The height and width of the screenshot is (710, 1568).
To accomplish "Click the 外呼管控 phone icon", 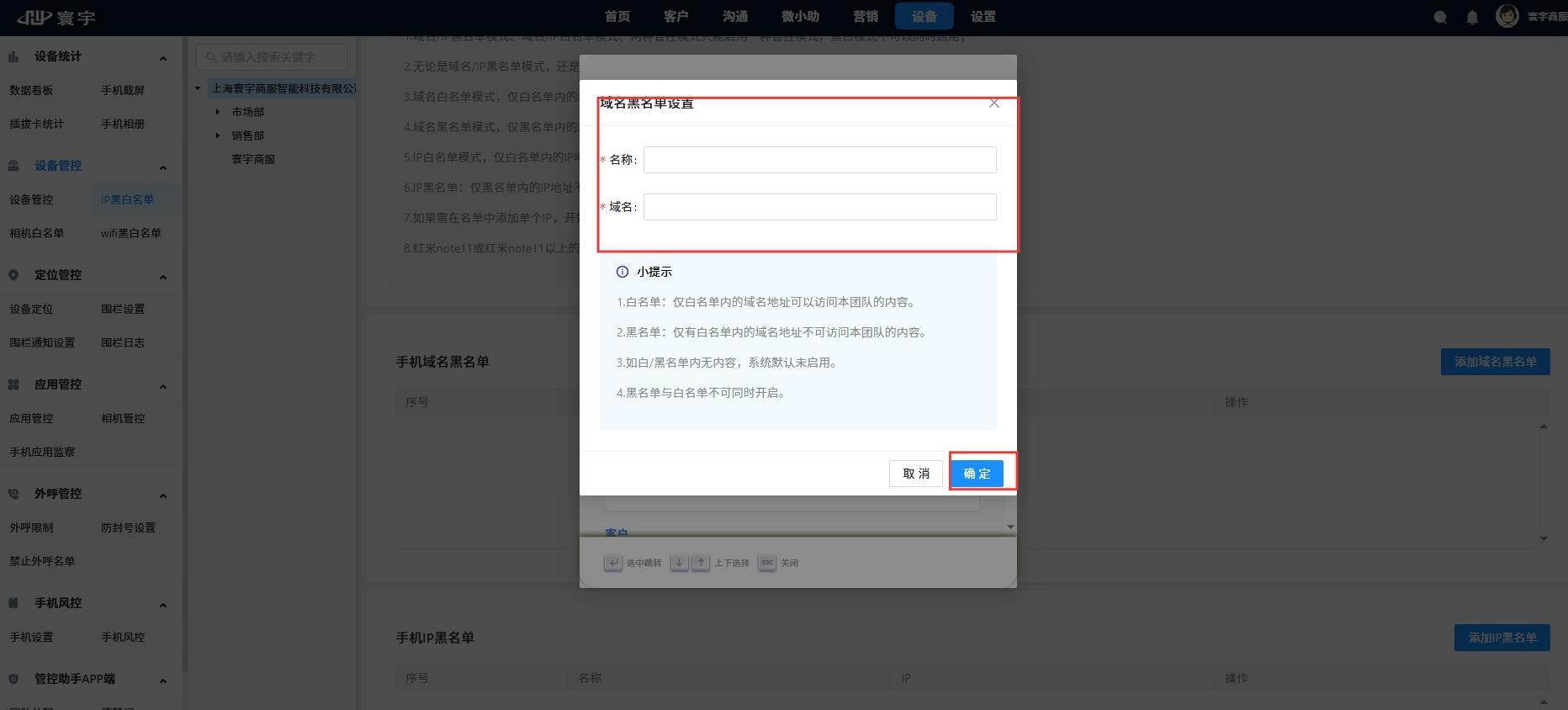I will 13,494.
